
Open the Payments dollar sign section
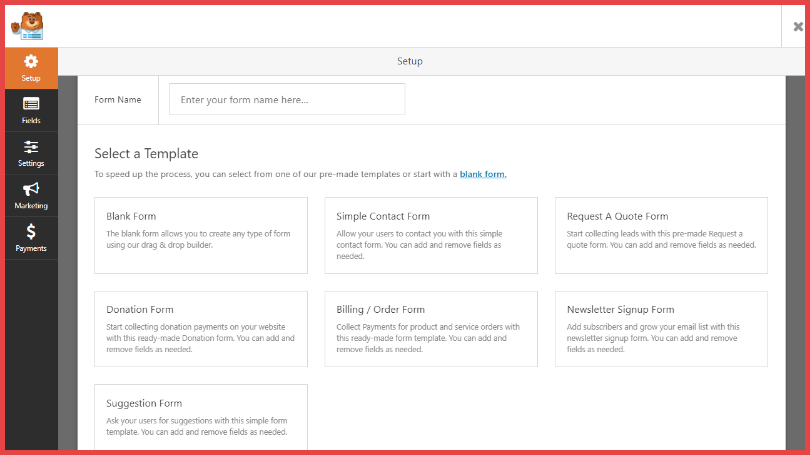(31, 232)
